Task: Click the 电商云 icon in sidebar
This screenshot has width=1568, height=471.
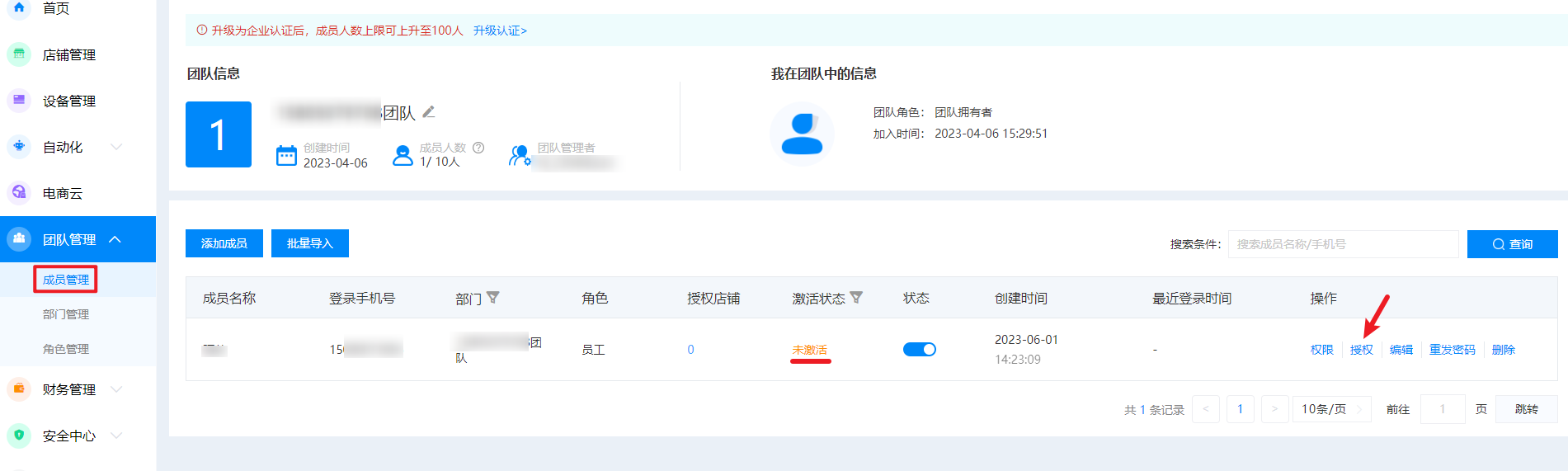Action: [x=19, y=193]
